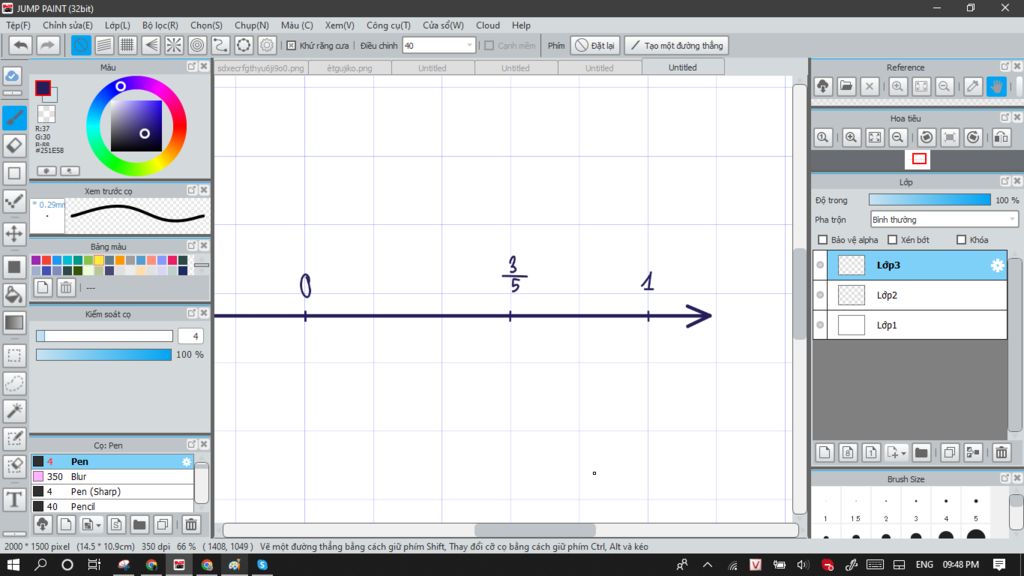Click the brush size value field
Image resolution: width=1024 pixels, height=576 pixels.
(x=190, y=336)
